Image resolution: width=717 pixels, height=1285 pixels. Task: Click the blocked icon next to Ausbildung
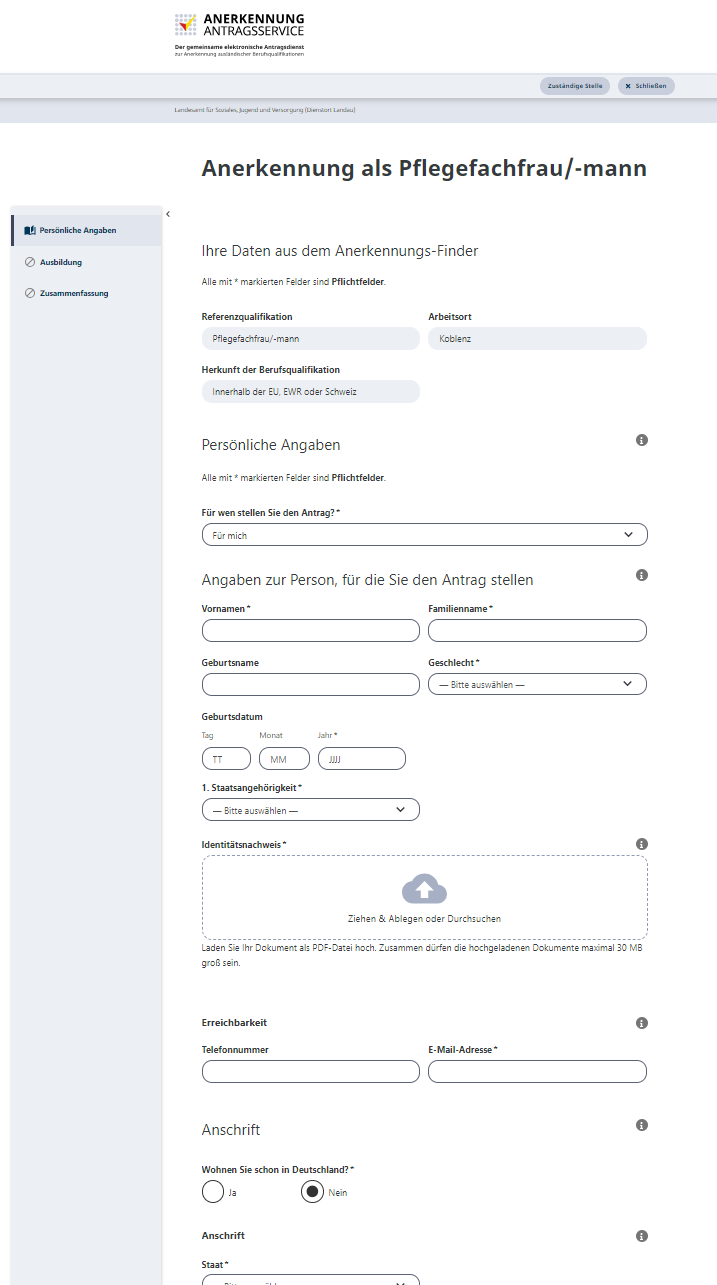(30, 262)
